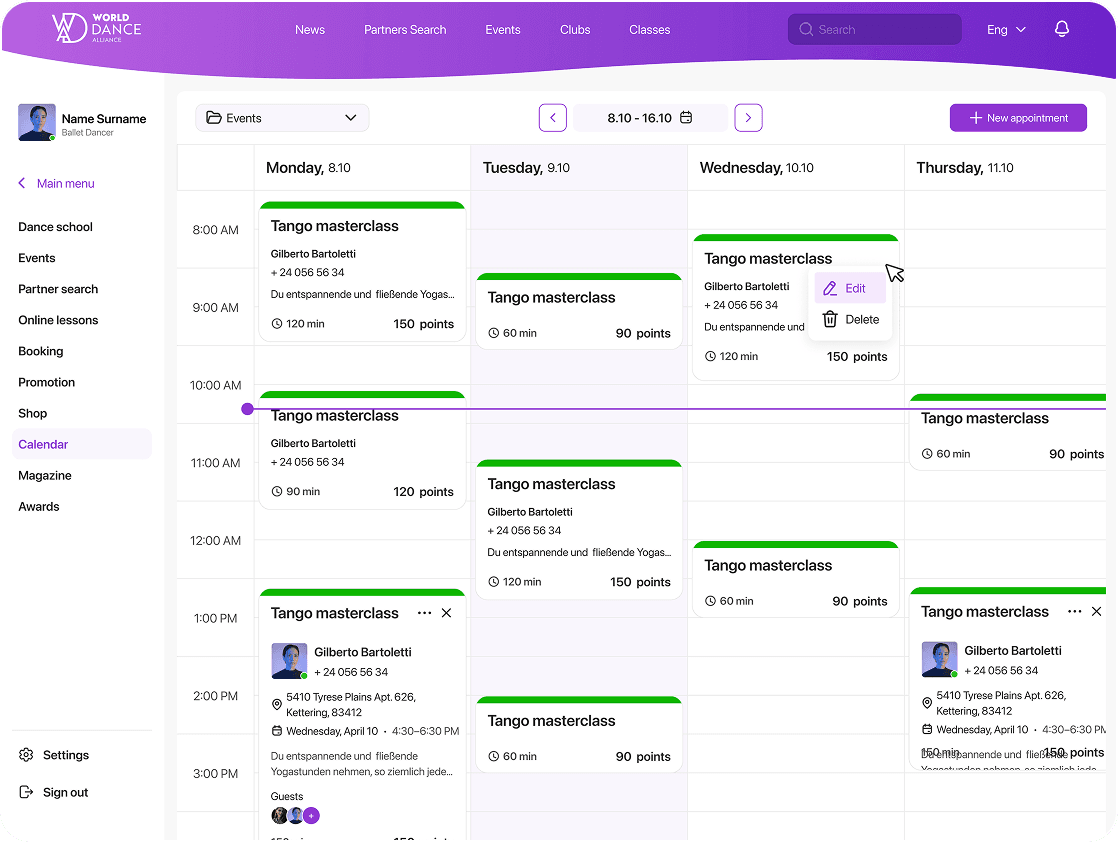The image size is (1118, 842).
Task: Click the purple add guest plus icon
Action: (312, 816)
